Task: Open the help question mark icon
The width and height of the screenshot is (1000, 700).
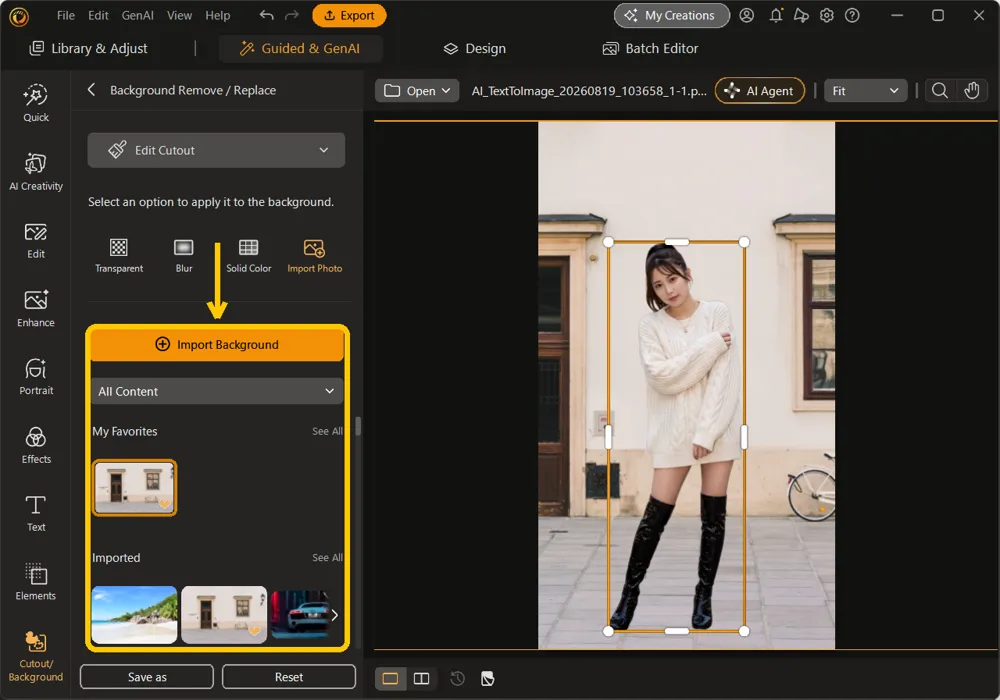Action: pyautogui.click(x=852, y=15)
